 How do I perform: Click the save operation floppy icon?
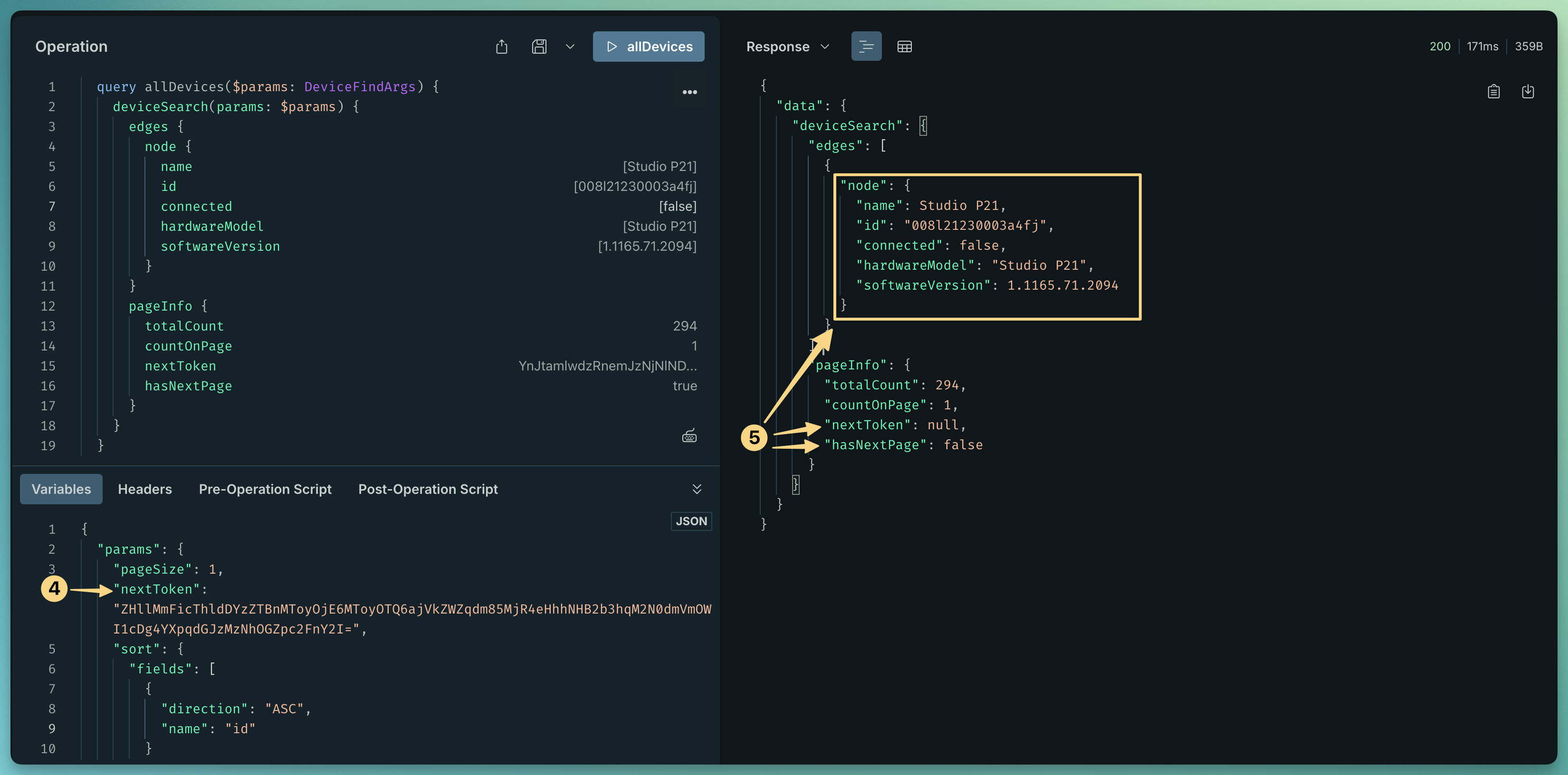539,47
